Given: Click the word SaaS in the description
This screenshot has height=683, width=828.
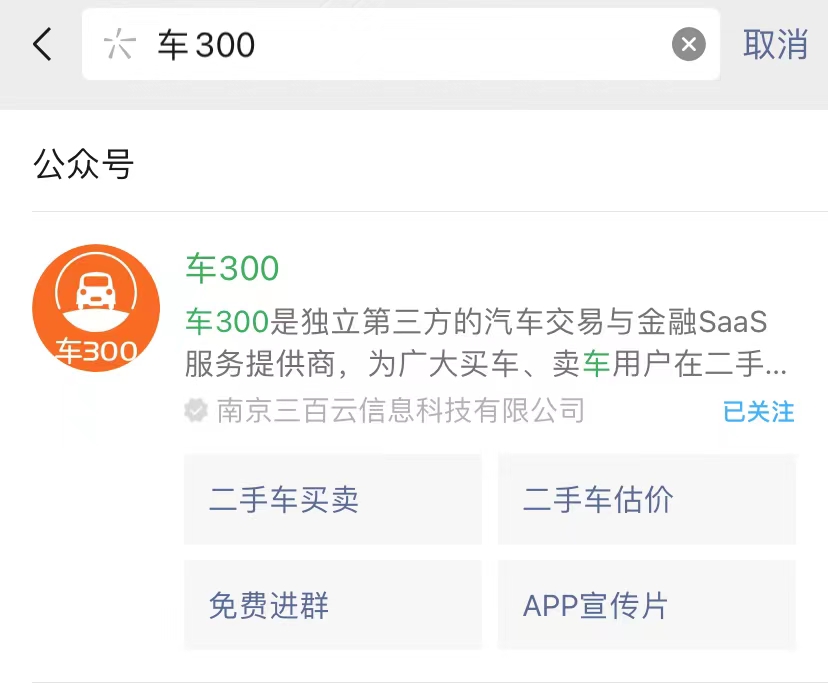Looking at the screenshot, I should click(x=733, y=321).
